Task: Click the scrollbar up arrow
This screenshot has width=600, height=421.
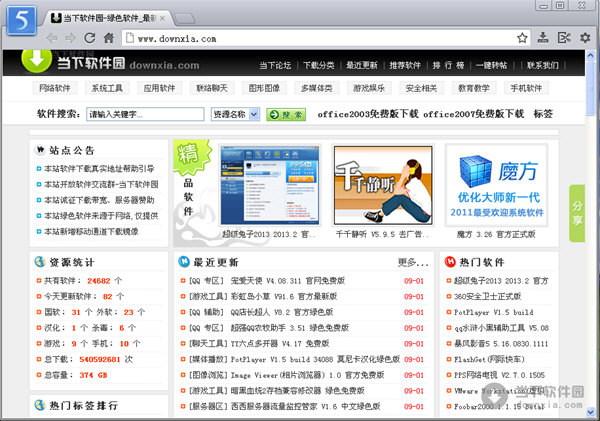Action: tap(590, 55)
